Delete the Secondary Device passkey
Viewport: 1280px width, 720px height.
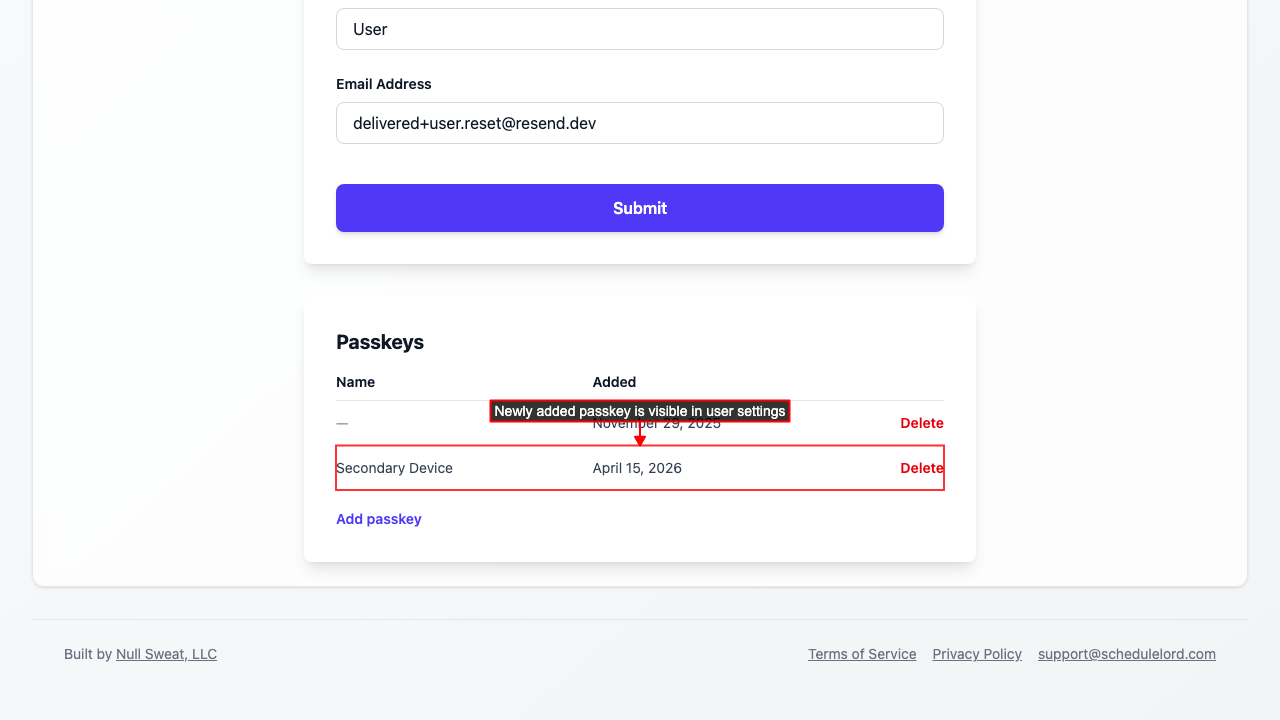[921, 468]
